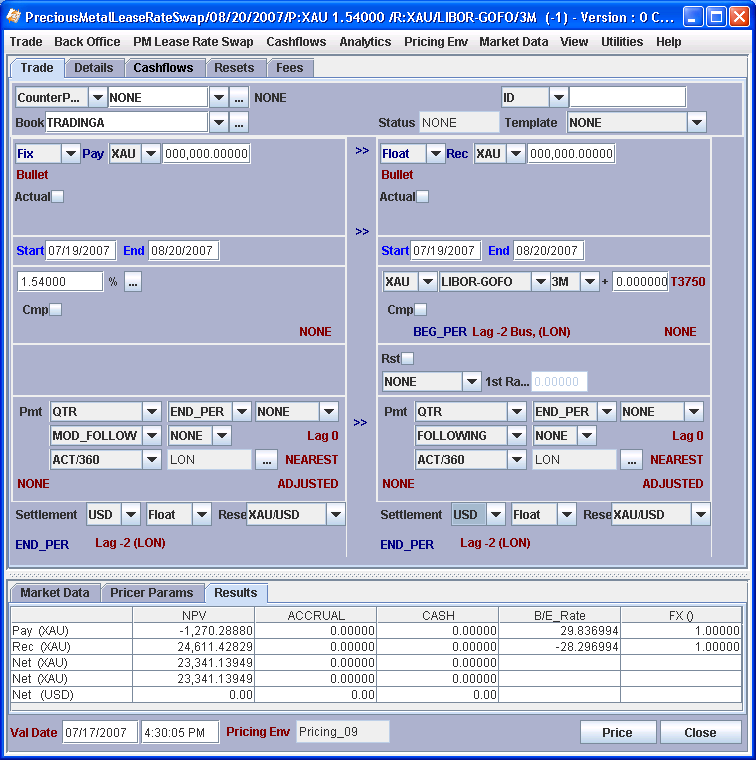Open receive leg Rese XAU/USD dropdown

tap(700, 515)
